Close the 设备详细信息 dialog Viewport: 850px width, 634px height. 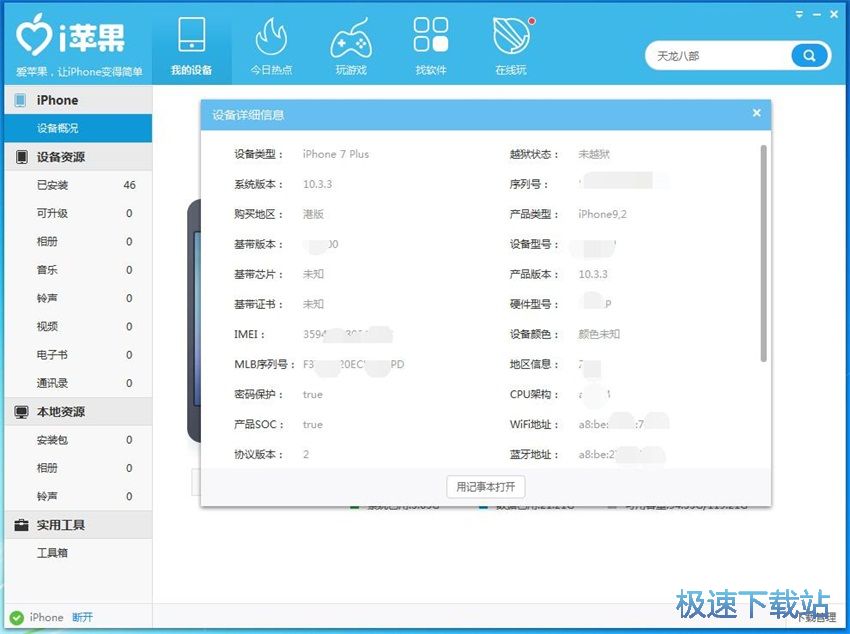(757, 113)
